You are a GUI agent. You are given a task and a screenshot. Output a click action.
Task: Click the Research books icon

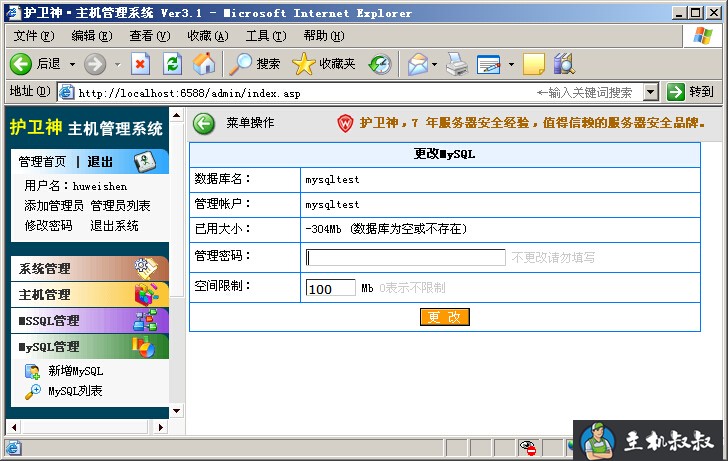tap(564, 64)
